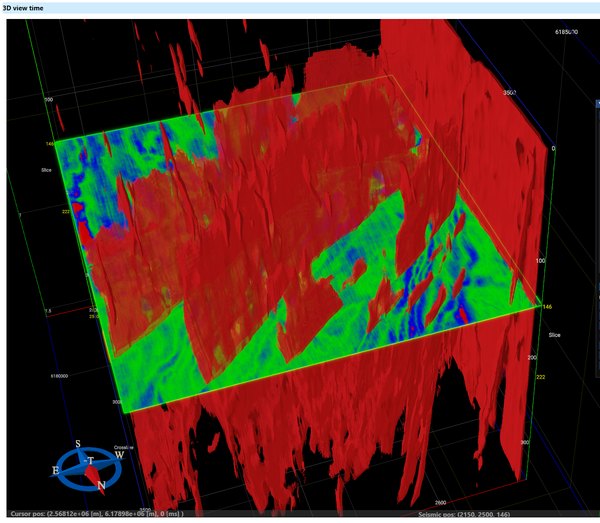This screenshot has height=523, width=600.
Task: Click the Cursor pos status bar readout
Action: 97,514
